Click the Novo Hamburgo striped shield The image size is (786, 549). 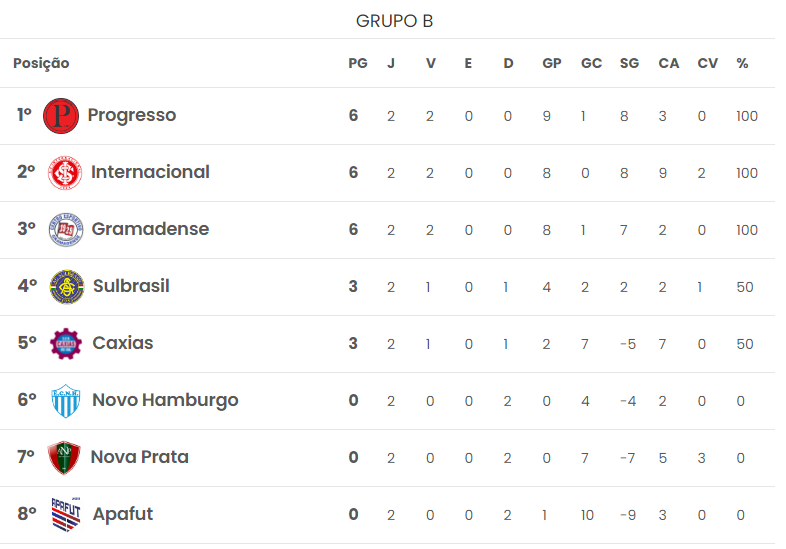click(66, 401)
